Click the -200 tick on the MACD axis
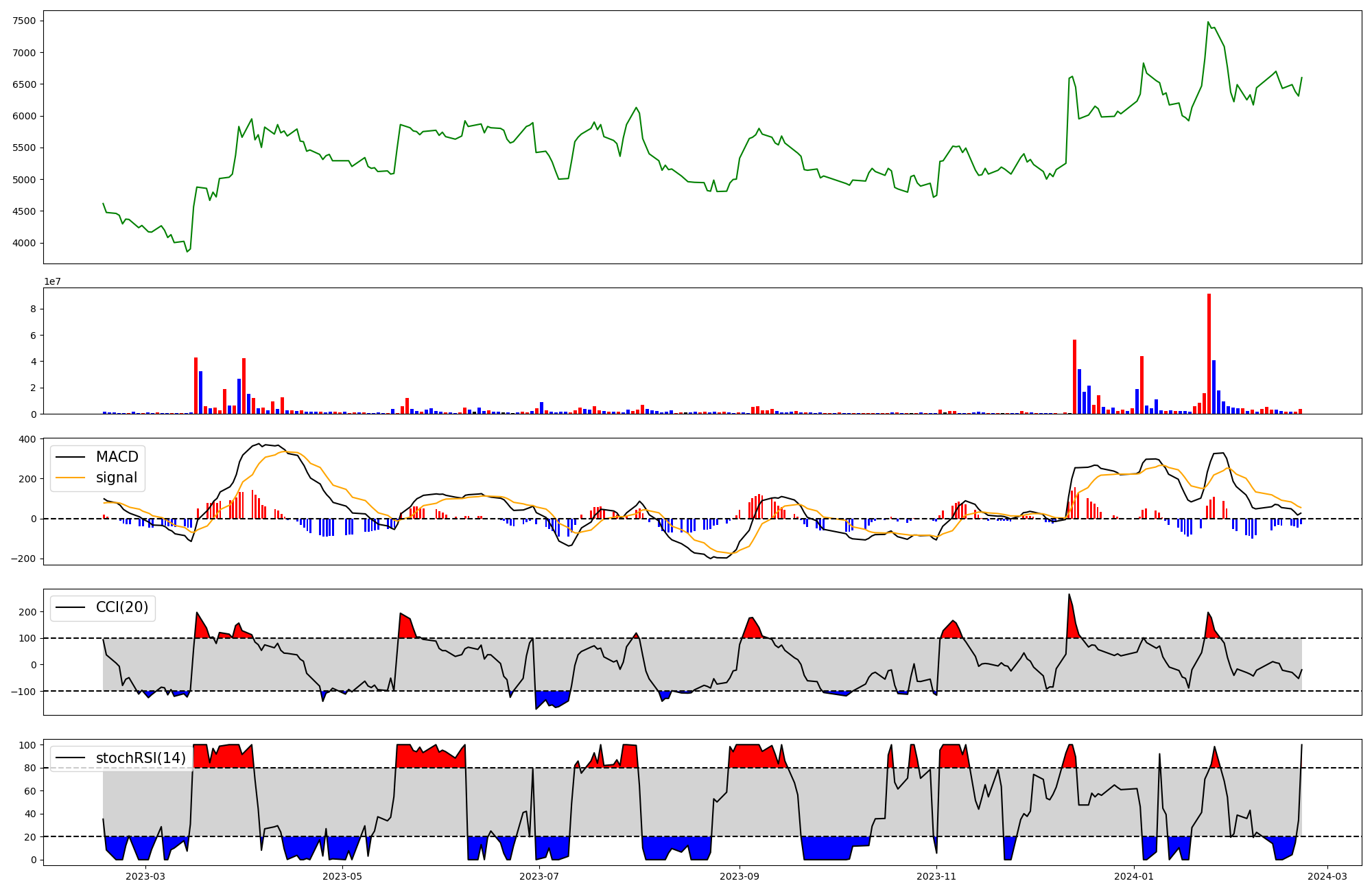The width and height of the screenshot is (1372, 892). [x=24, y=559]
